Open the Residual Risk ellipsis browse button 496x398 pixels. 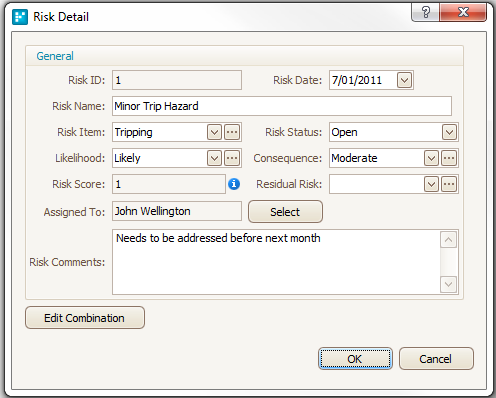449,184
